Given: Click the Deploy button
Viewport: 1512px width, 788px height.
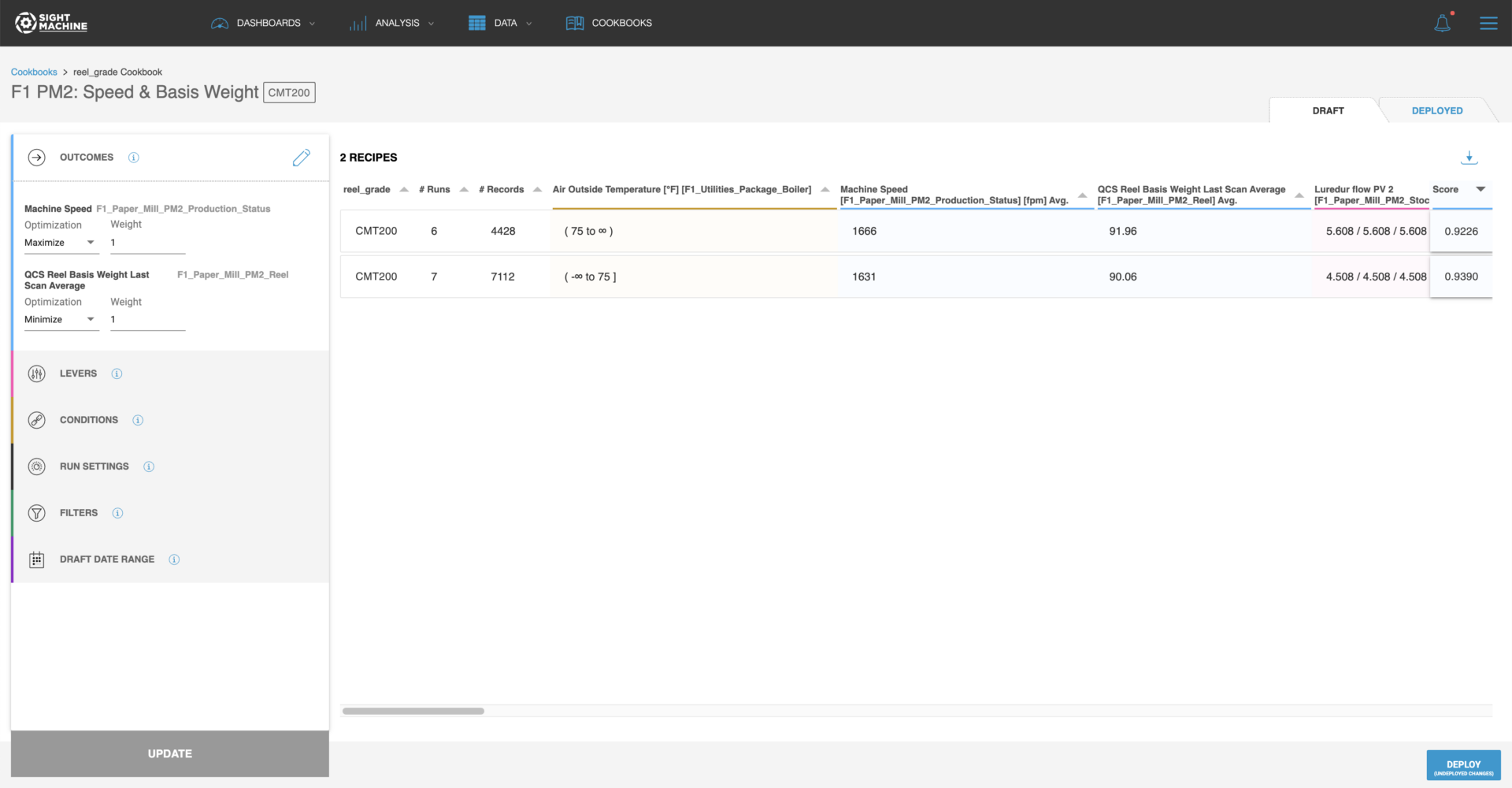Looking at the screenshot, I should click(1463, 765).
